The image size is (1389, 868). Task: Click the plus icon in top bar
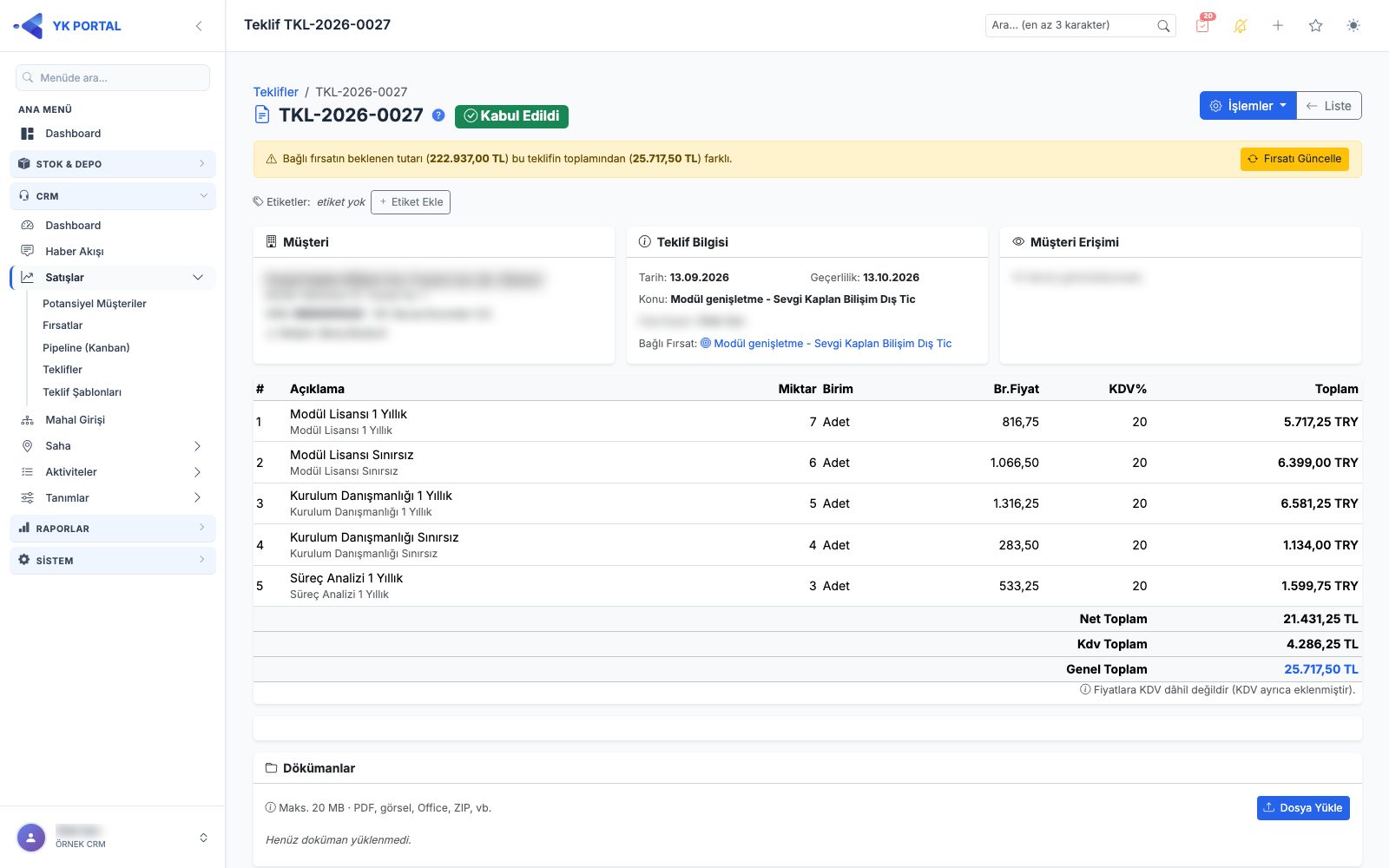1278,26
